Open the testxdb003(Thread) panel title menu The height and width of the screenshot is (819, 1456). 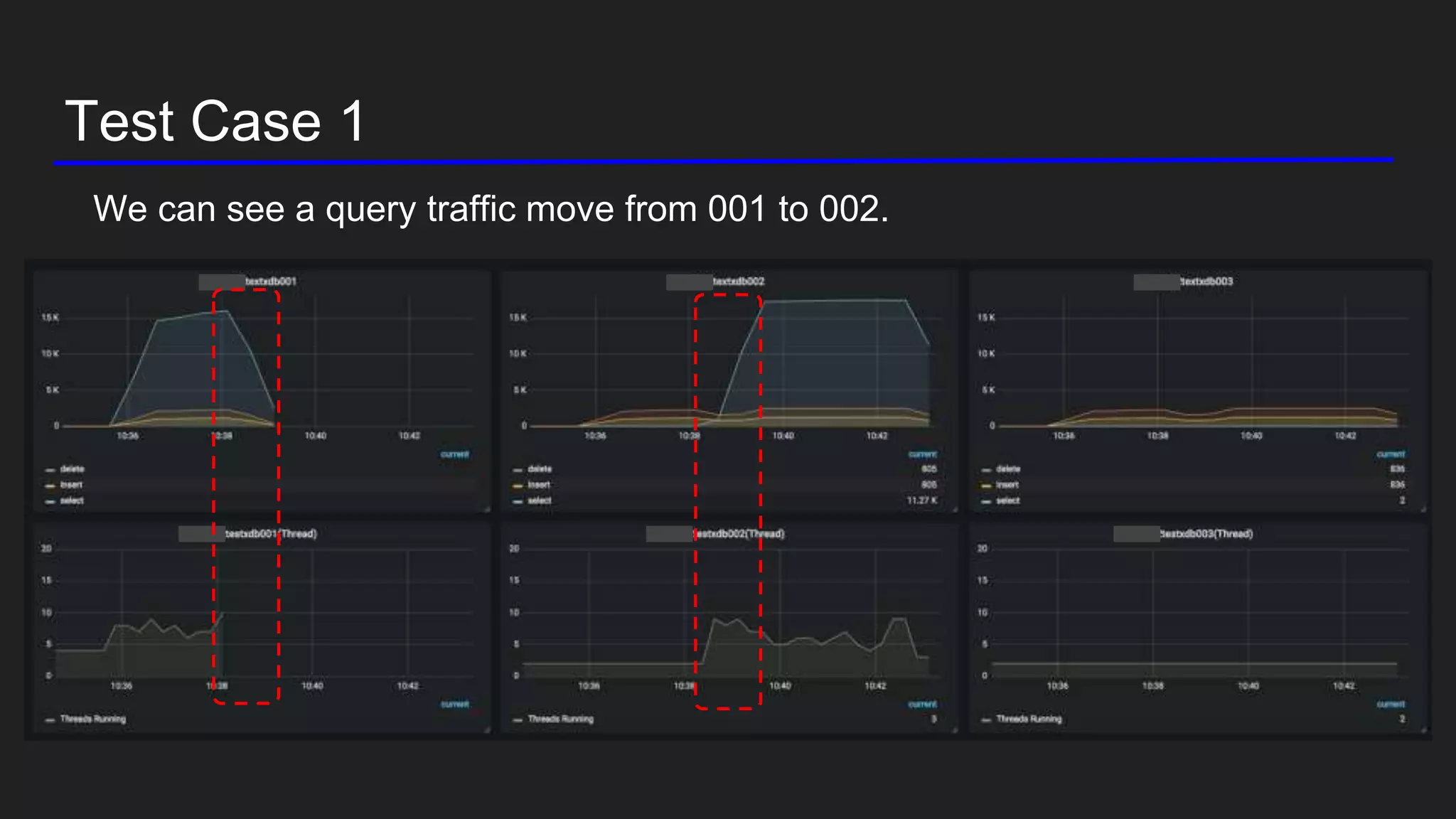click(x=1206, y=534)
